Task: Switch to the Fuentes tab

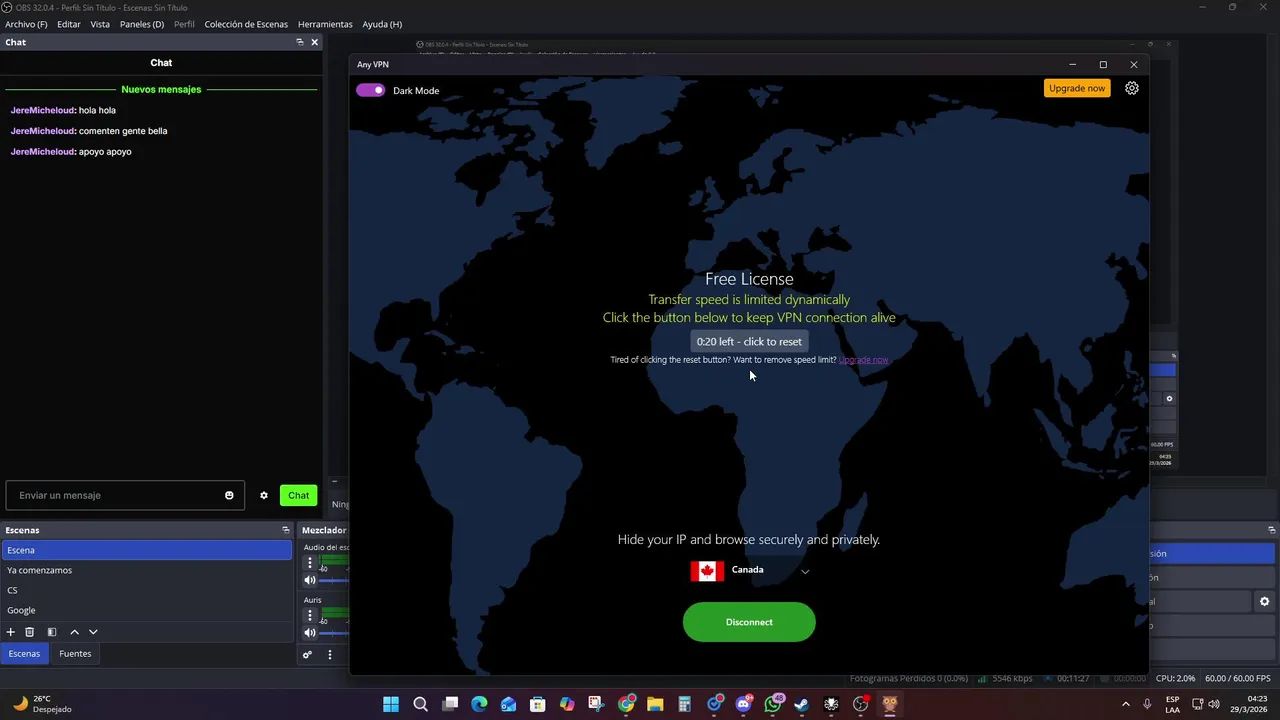Action: [x=75, y=654]
